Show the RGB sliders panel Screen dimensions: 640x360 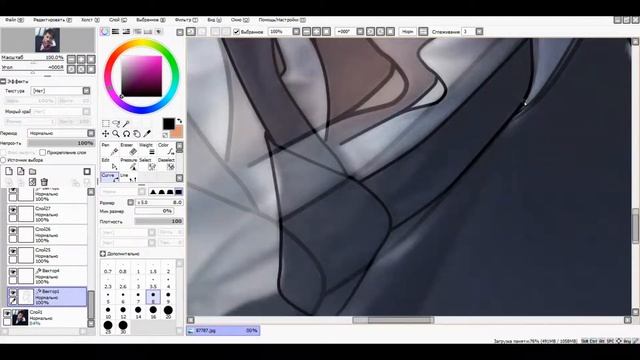(x=116, y=31)
